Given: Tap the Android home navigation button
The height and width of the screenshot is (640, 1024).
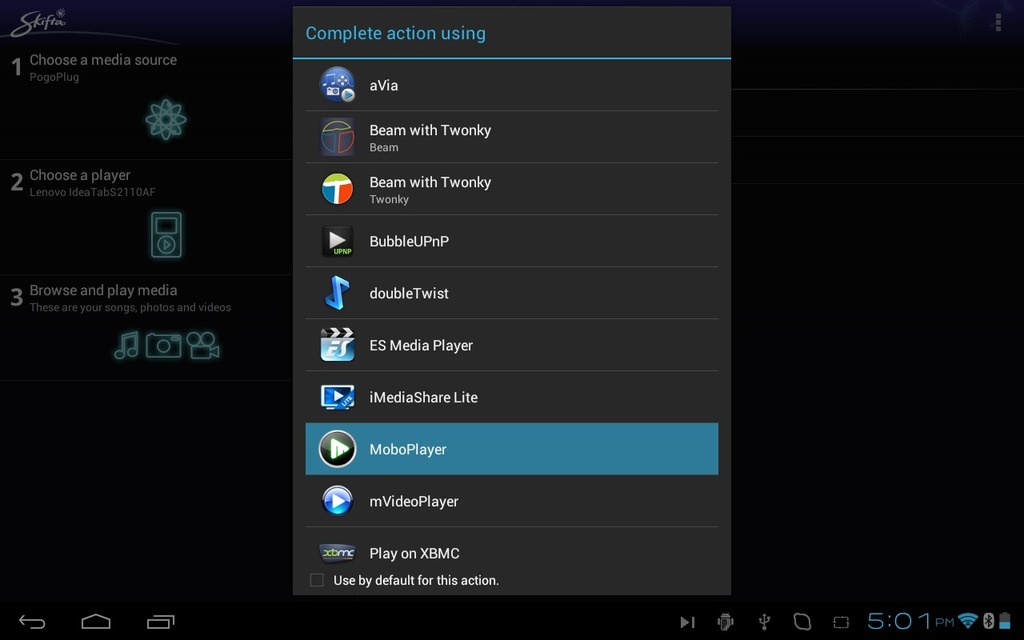Looking at the screenshot, I should (x=96, y=622).
